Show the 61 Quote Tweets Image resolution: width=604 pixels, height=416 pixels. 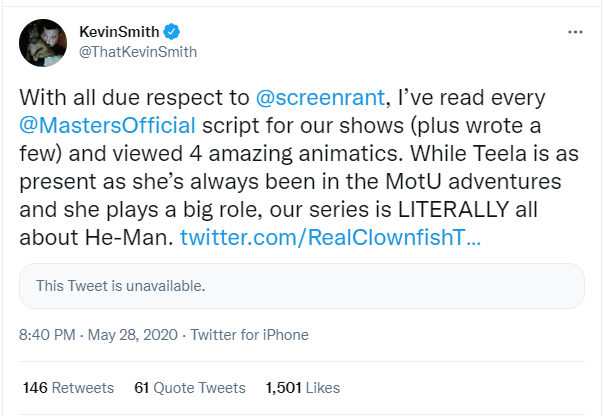(189, 388)
